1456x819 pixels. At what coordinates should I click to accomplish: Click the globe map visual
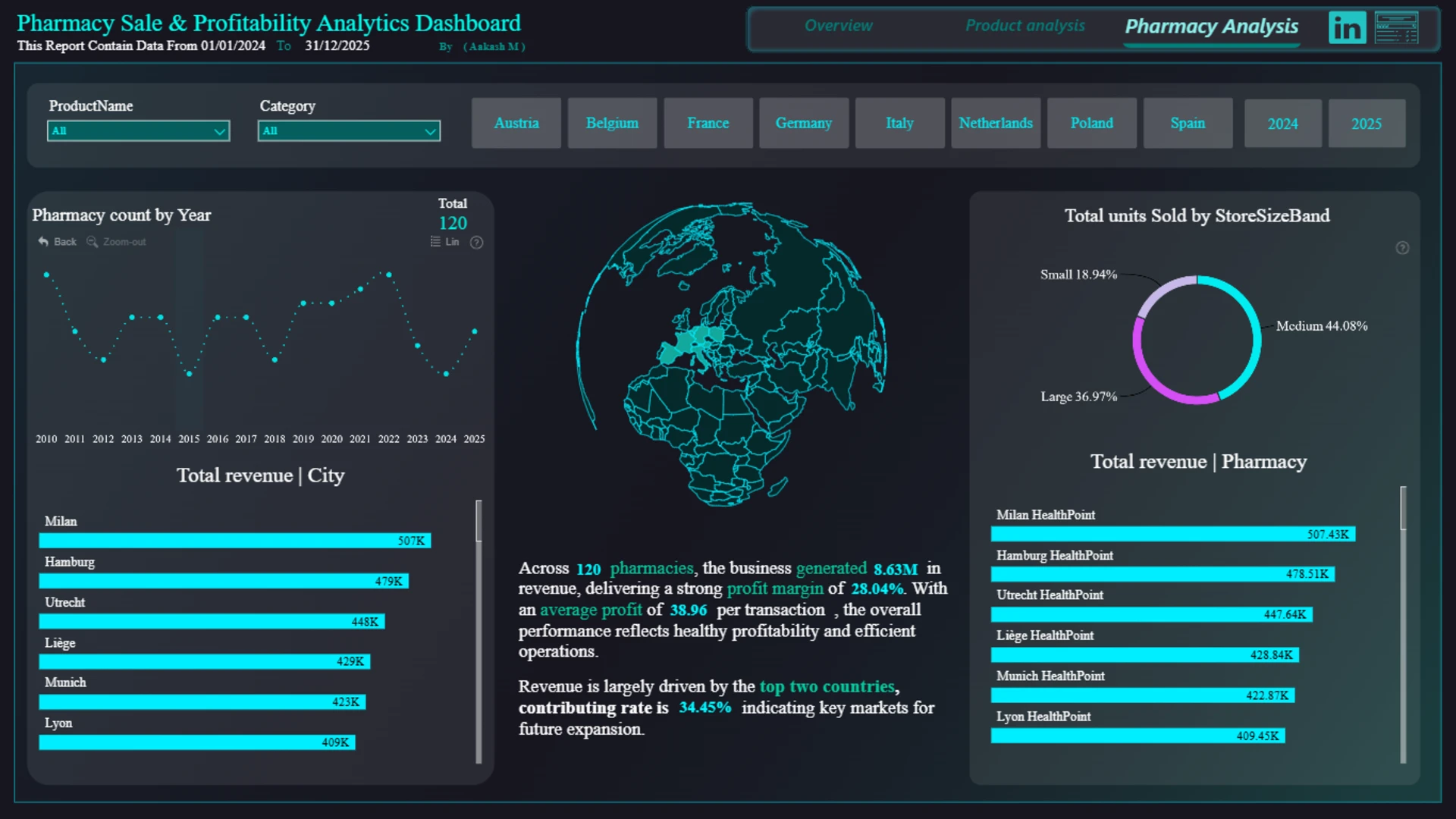pos(731,354)
